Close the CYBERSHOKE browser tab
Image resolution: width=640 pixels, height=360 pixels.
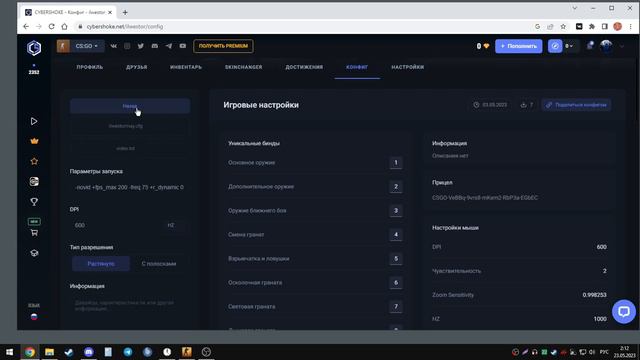(110, 13)
